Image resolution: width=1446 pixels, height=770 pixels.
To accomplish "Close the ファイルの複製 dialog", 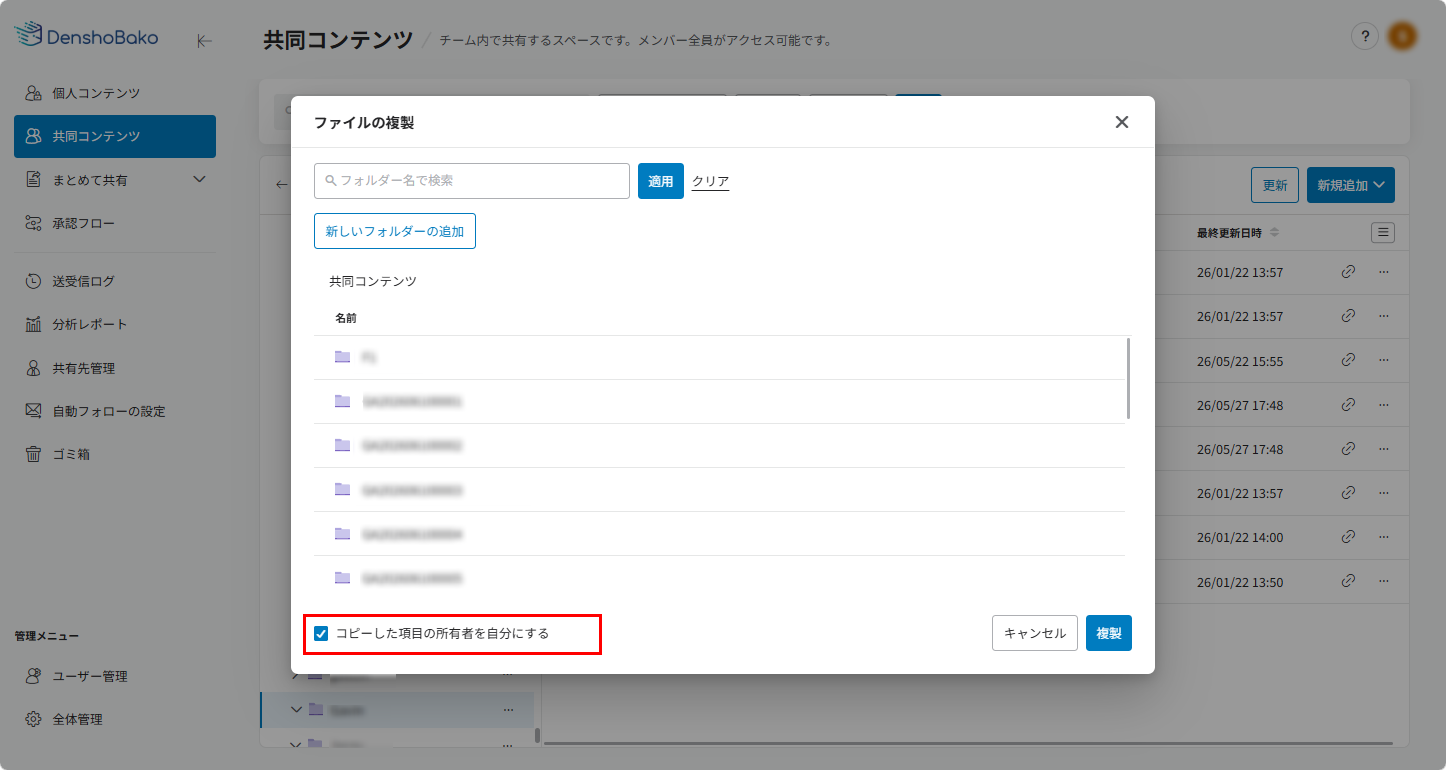I will [1122, 122].
